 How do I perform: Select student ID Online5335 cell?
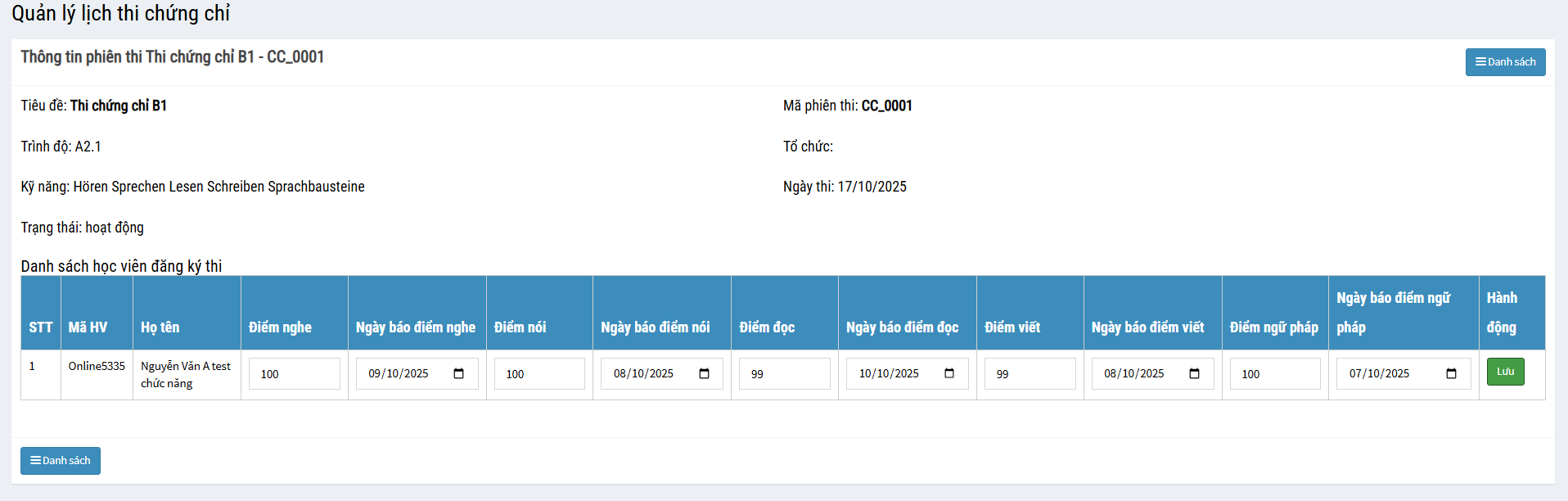(x=97, y=366)
